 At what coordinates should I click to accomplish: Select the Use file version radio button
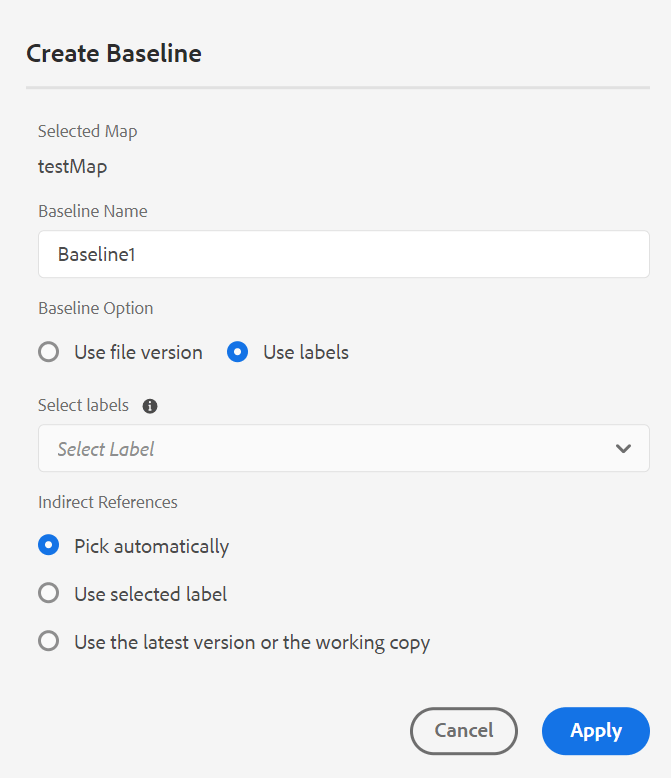click(x=48, y=352)
